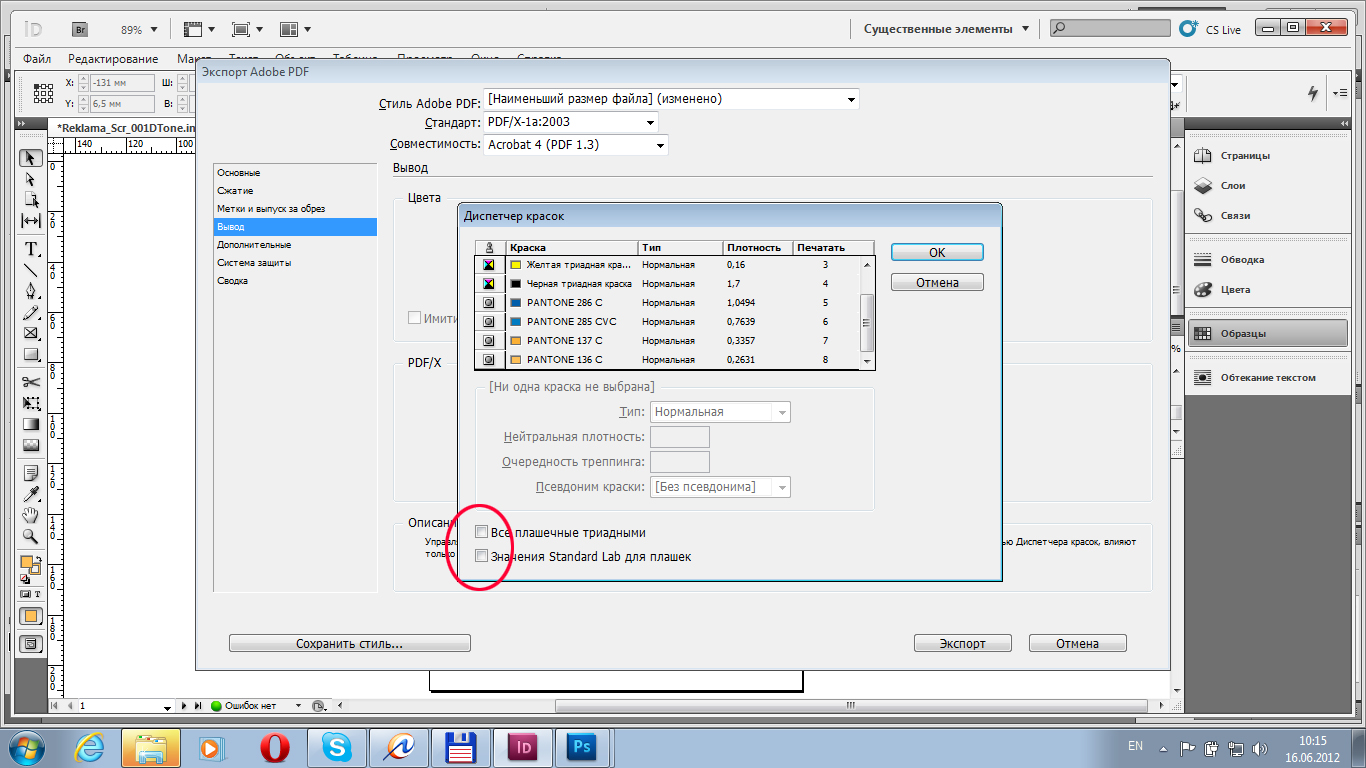Select the Rectangle Frame tool
This screenshot has width=1366, height=768.
pos(31,333)
